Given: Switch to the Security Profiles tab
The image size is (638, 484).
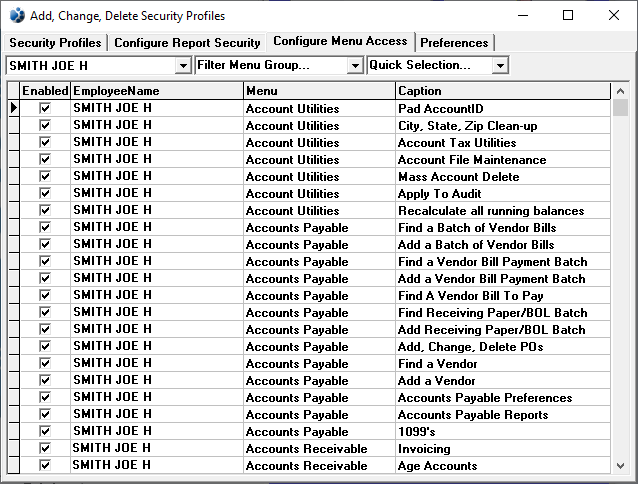Looking at the screenshot, I should (55, 43).
